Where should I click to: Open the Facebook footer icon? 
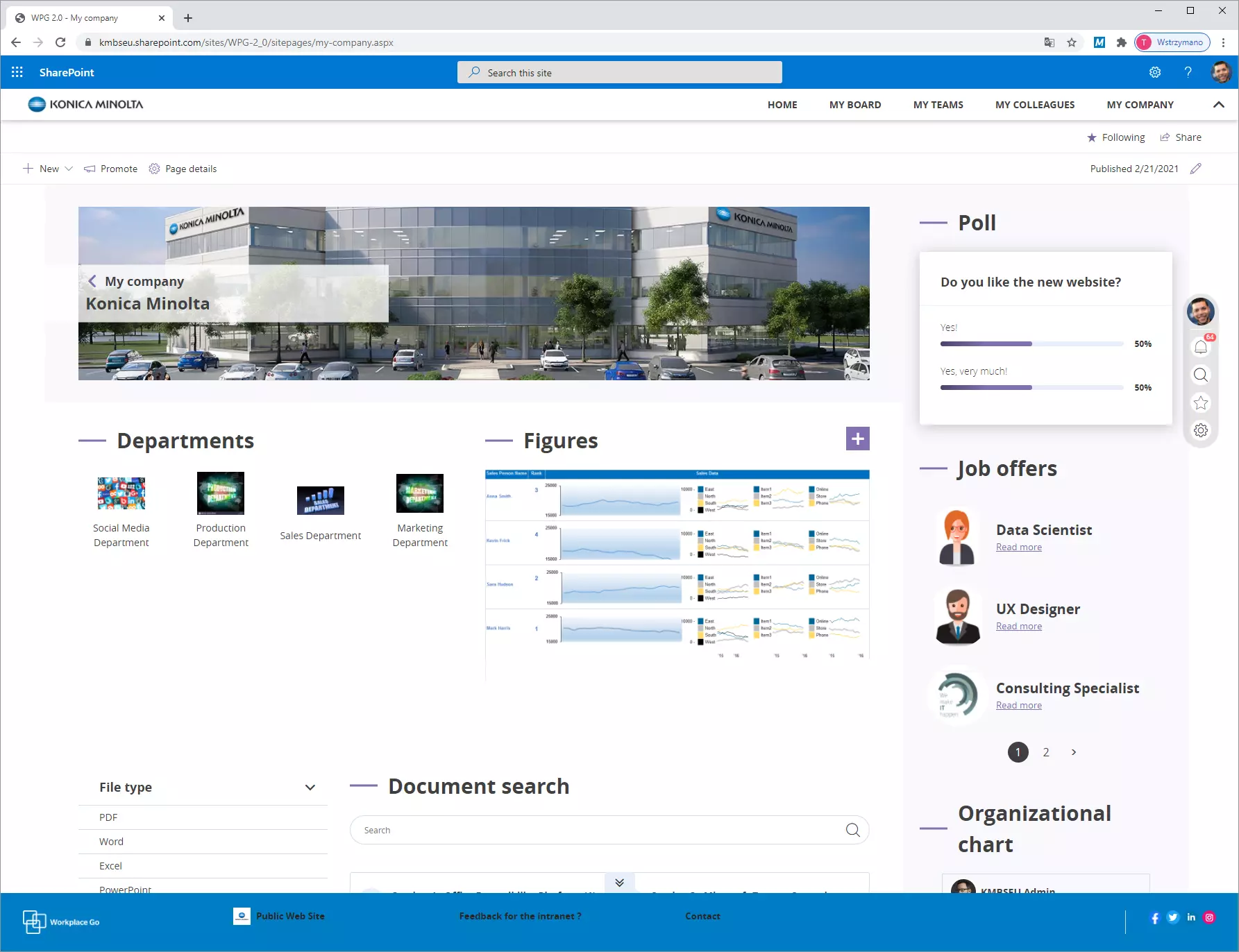pyautogui.click(x=1155, y=918)
